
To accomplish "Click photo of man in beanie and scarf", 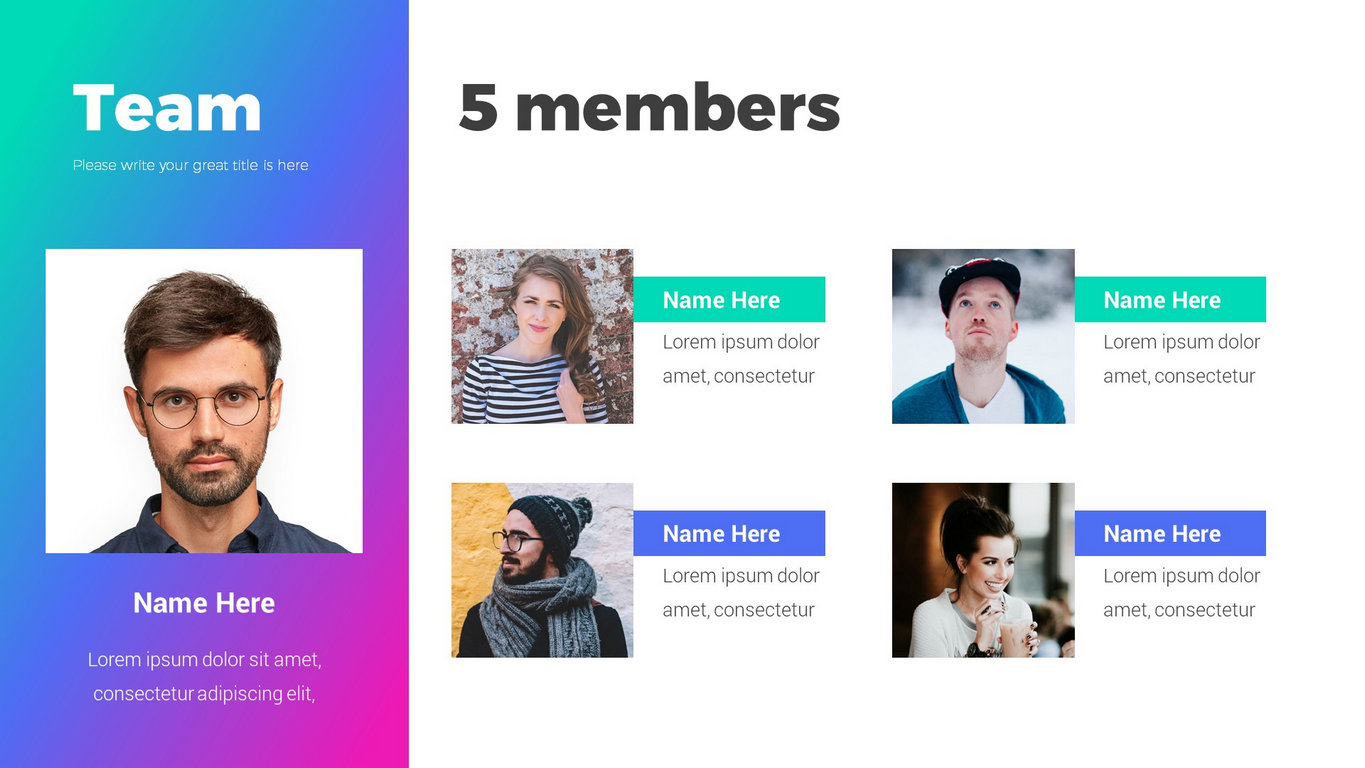I will pos(542,570).
